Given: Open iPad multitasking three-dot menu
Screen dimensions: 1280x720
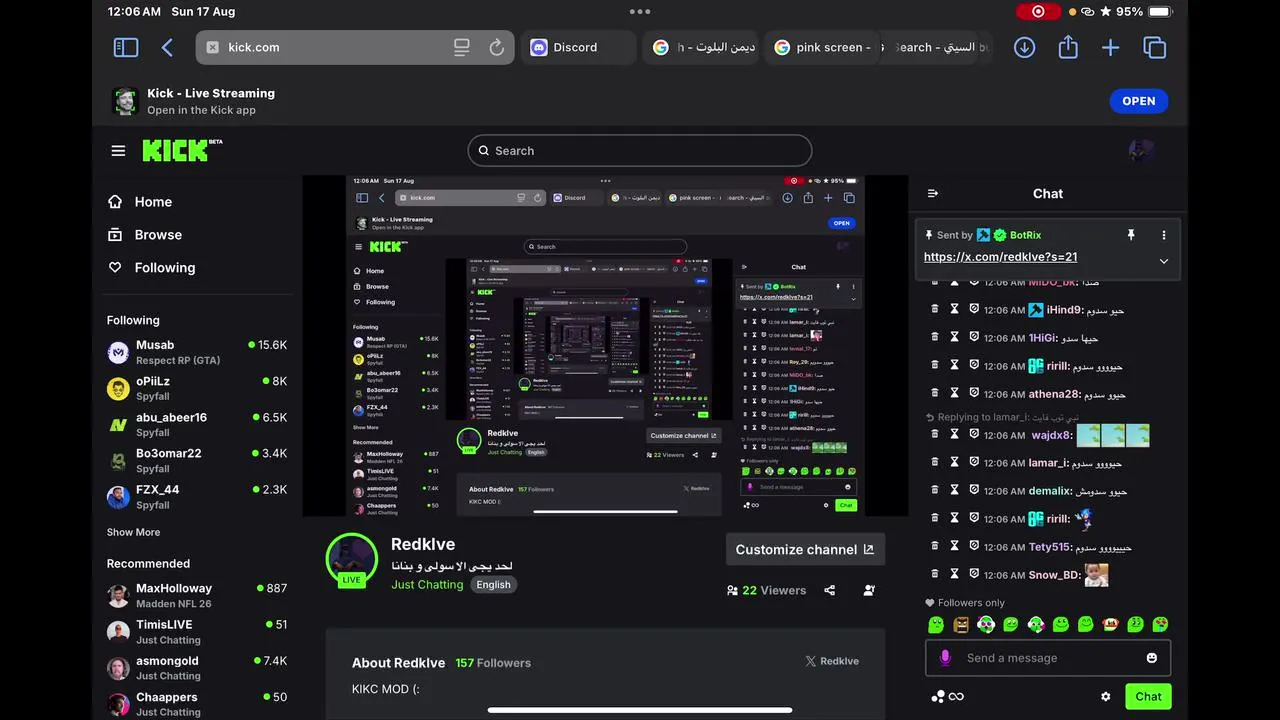Looking at the screenshot, I should click(640, 12).
